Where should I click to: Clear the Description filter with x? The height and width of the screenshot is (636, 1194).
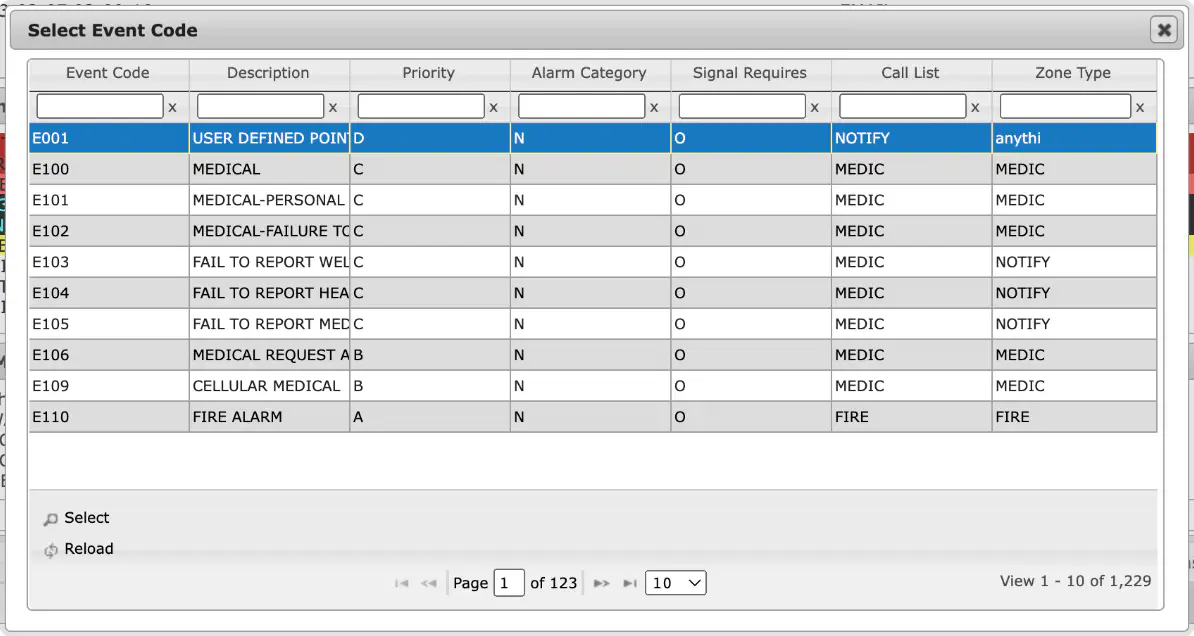333,107
